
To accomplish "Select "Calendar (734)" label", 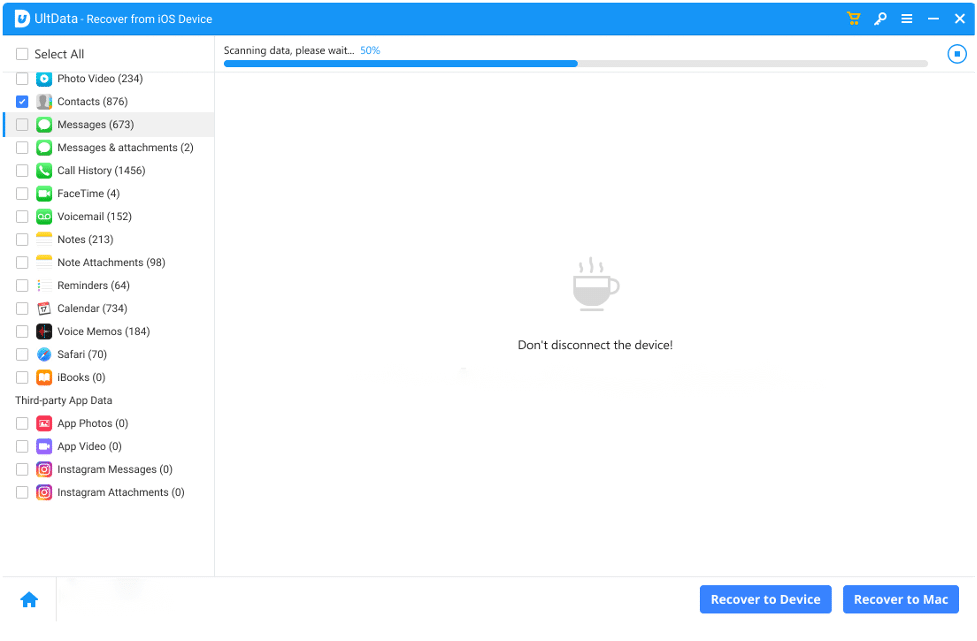I will tap(92, 308).
